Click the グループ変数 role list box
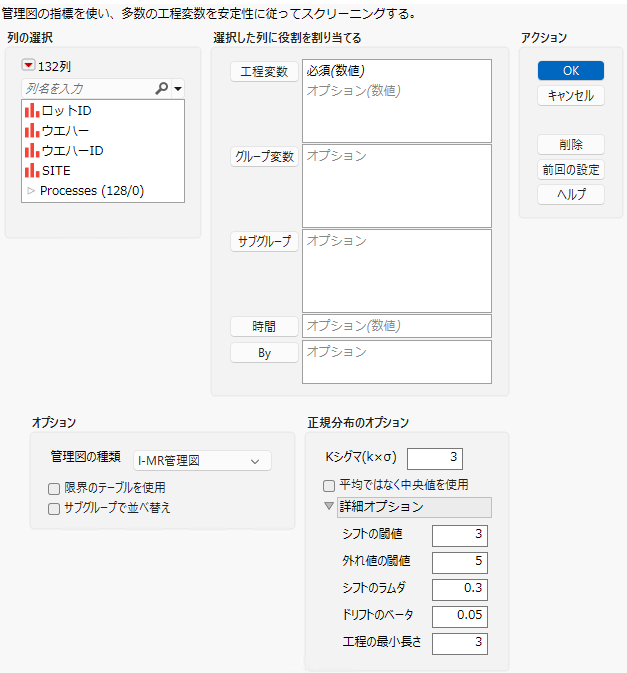 tap(397, 186)
